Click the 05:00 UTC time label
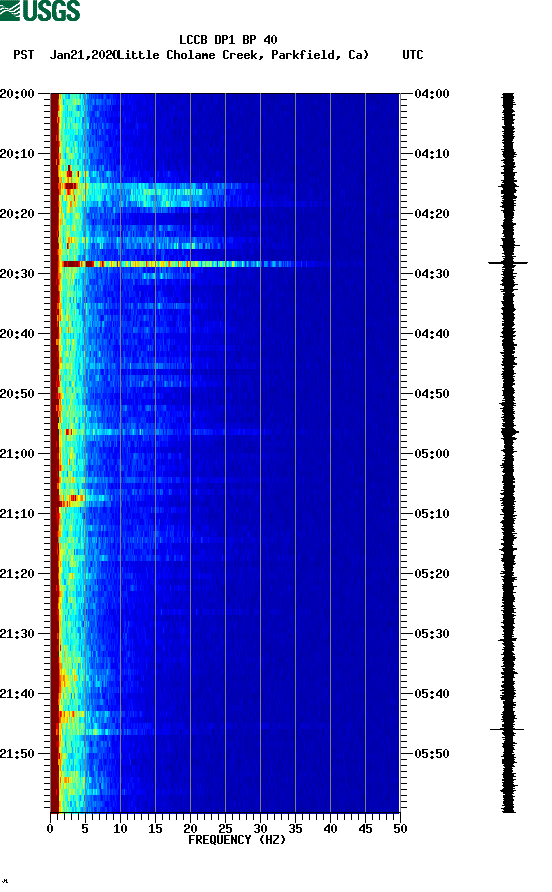Viewport: 552px width, 892px height. (432, 454)
